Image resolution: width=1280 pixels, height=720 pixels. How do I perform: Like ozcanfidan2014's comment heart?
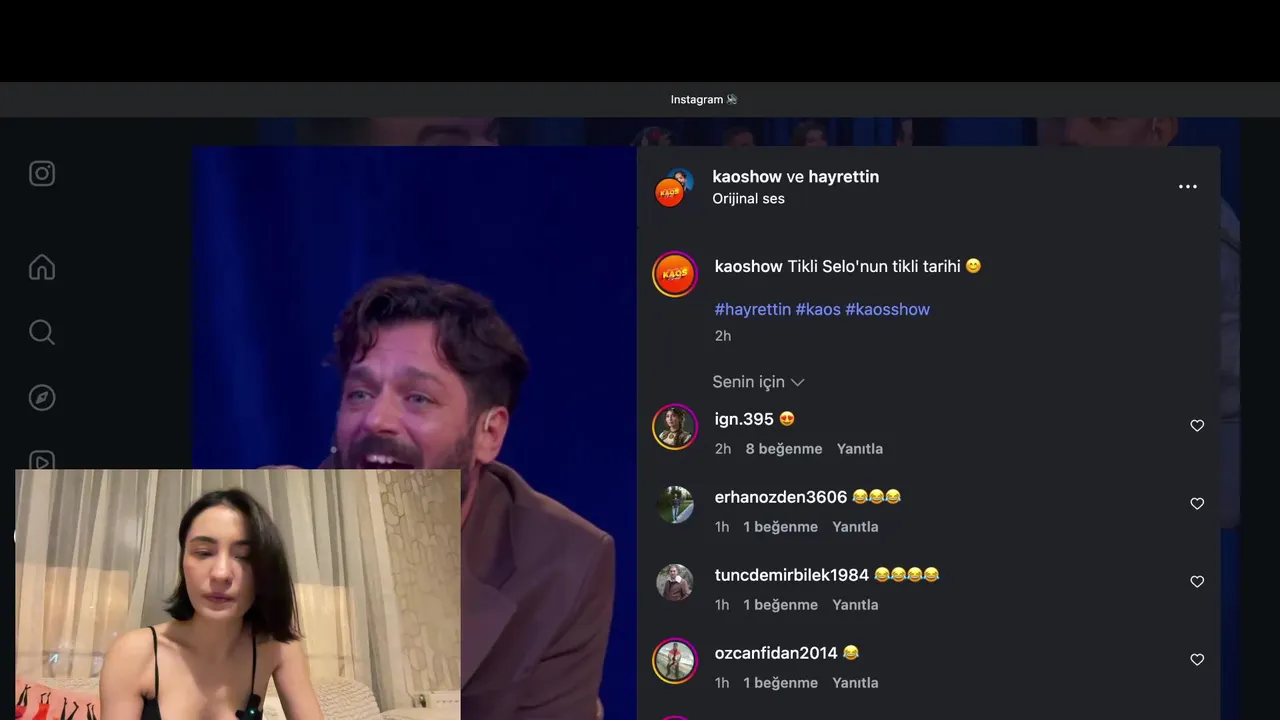coord(1197,660)
